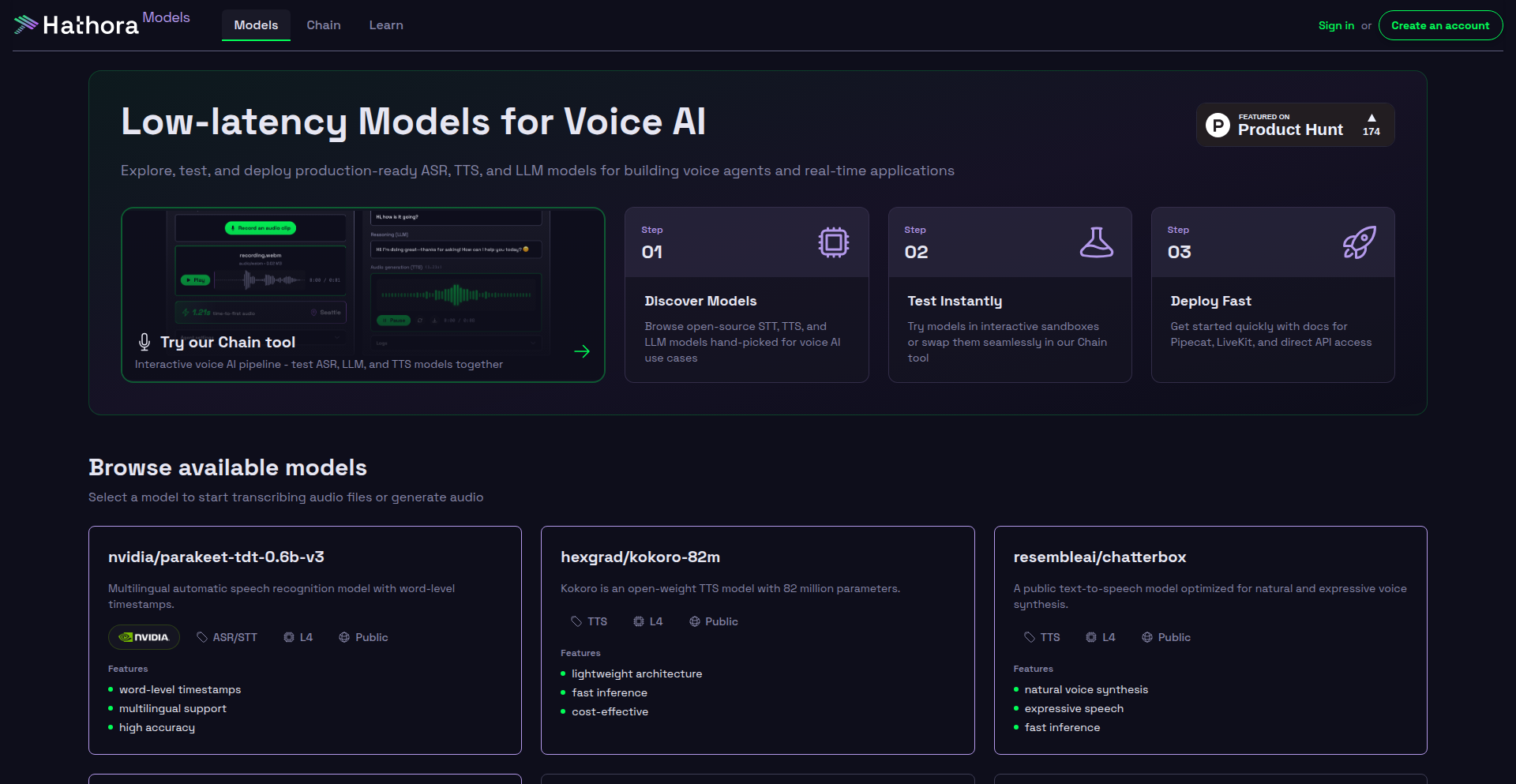Click the TTS tag icon on kokoro card
This screenshot has width=1516, height=784.
576,621
